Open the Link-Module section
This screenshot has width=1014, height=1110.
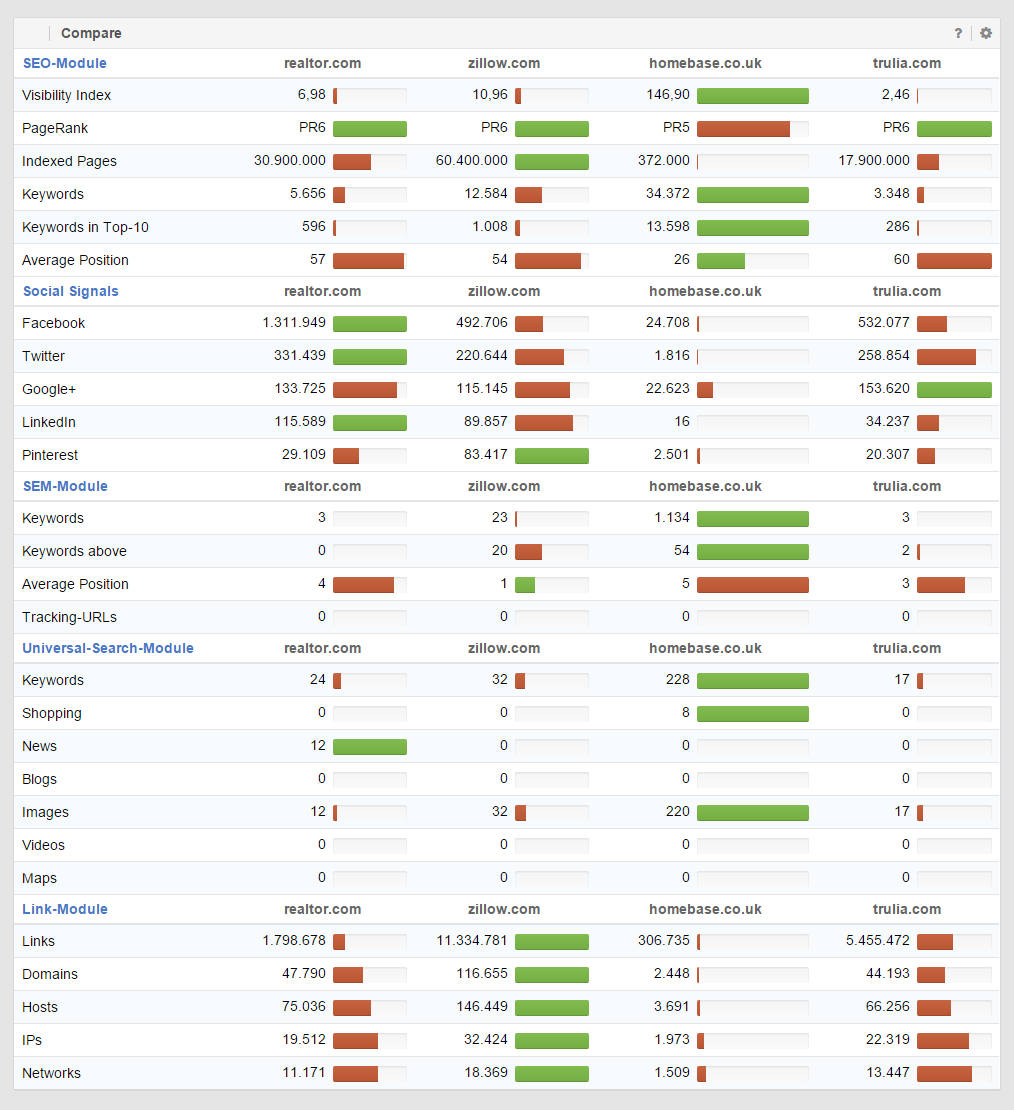[64, 909]
